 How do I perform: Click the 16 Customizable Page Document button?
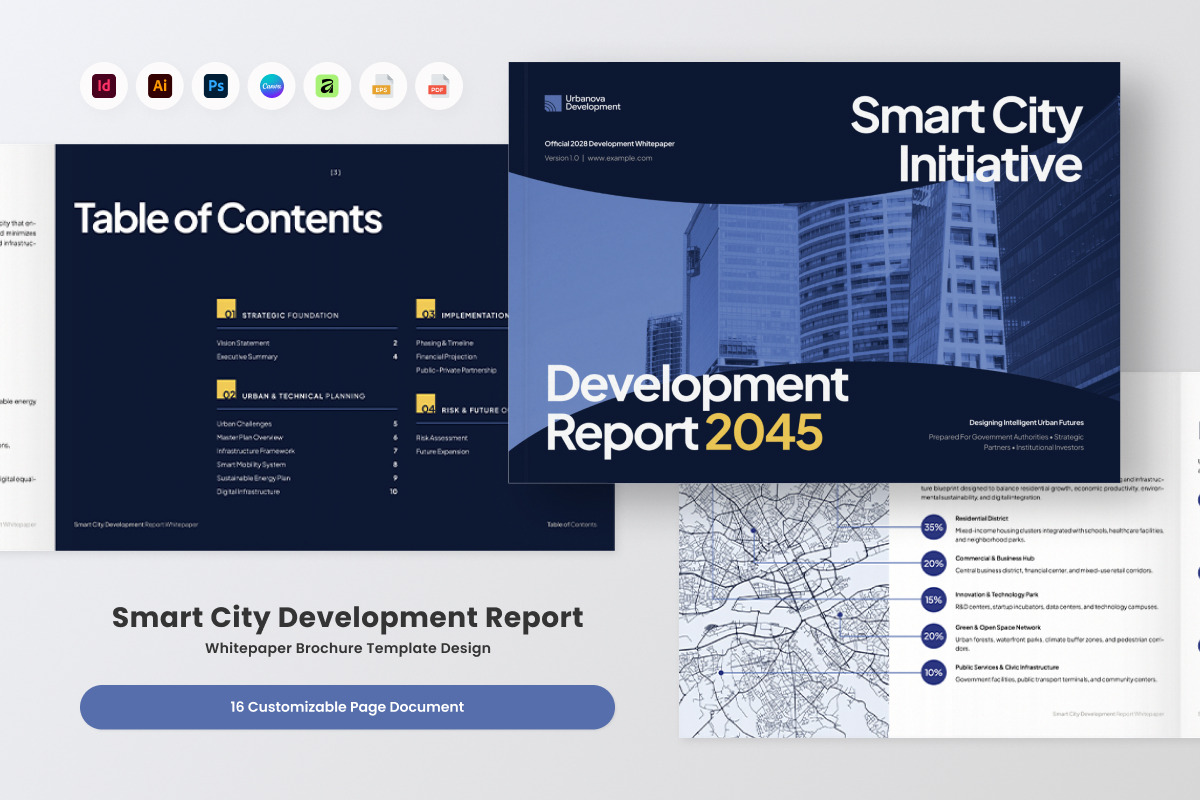pos(347,707)
